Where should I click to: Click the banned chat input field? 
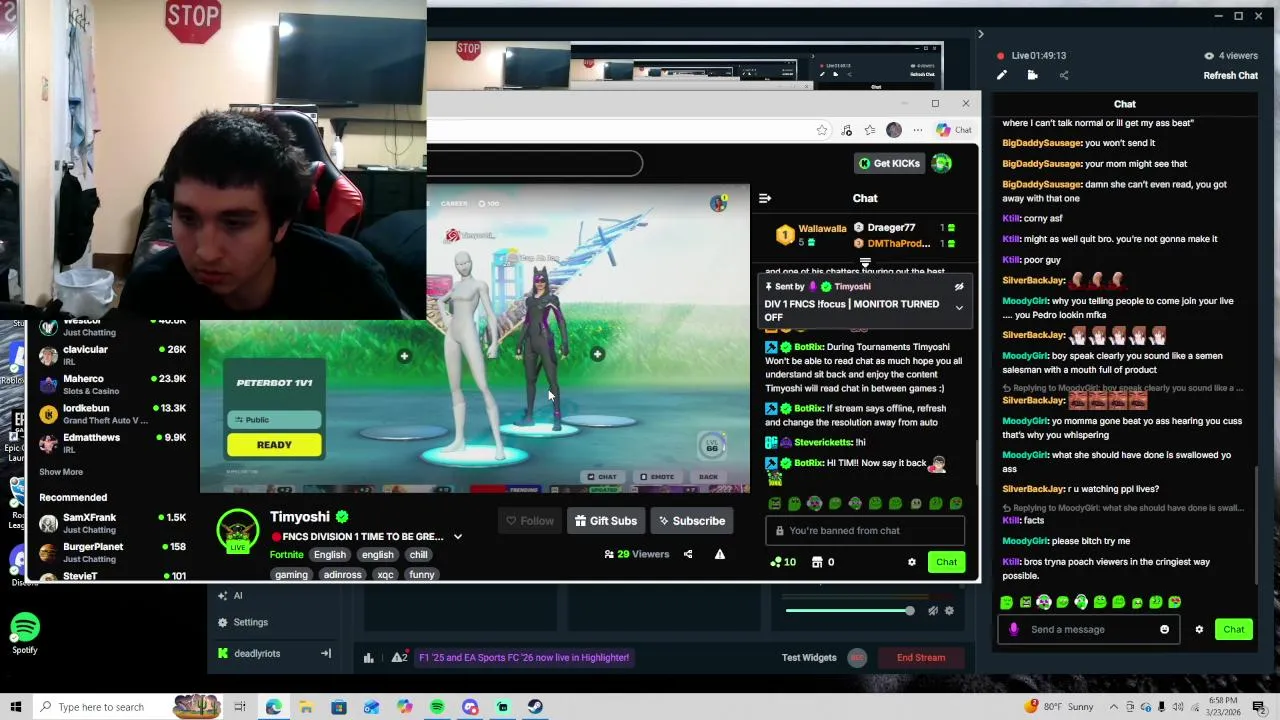865,531
